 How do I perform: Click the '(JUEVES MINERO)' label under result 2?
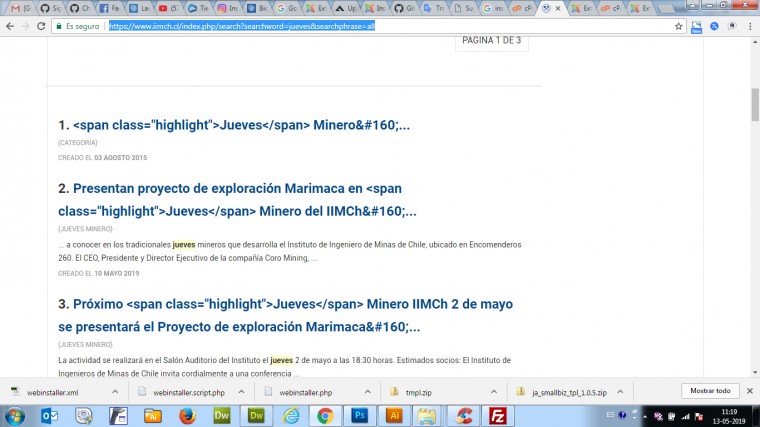click(x=85, y=229)
